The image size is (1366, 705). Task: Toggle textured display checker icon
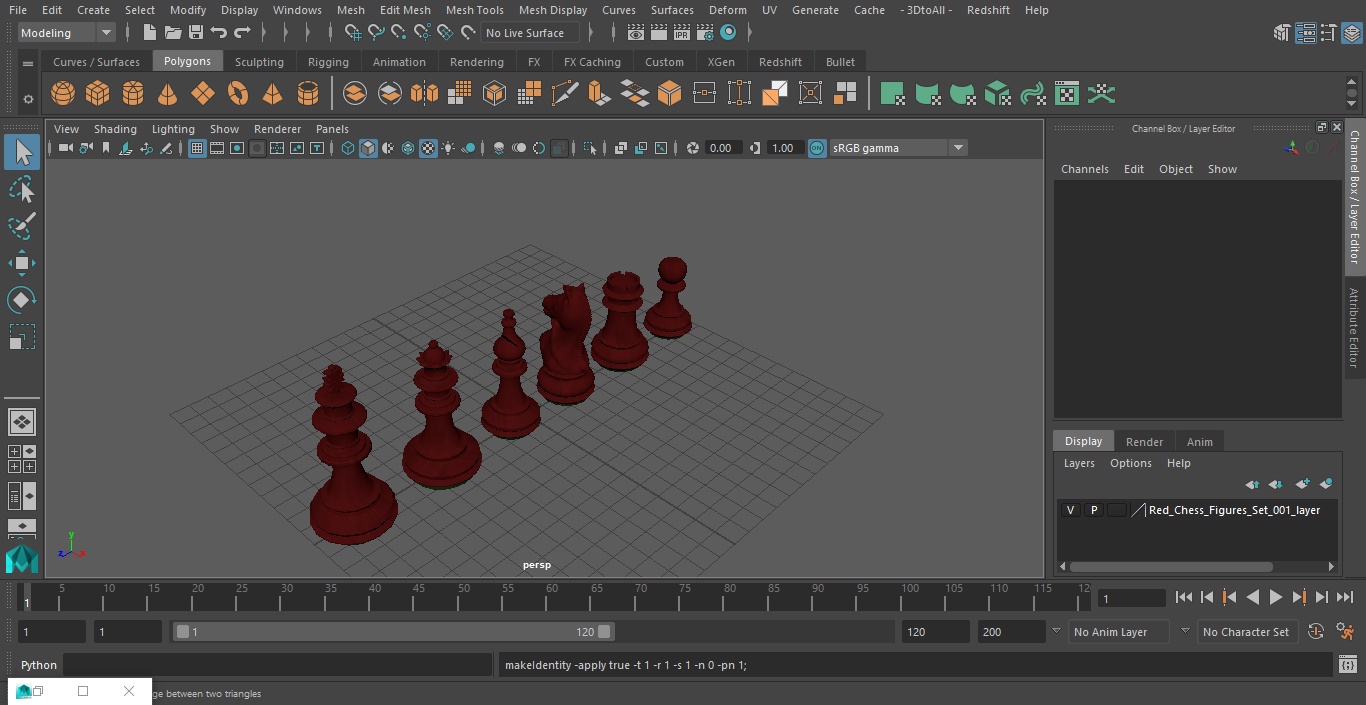pyautogui.click(x=428, y=148)
